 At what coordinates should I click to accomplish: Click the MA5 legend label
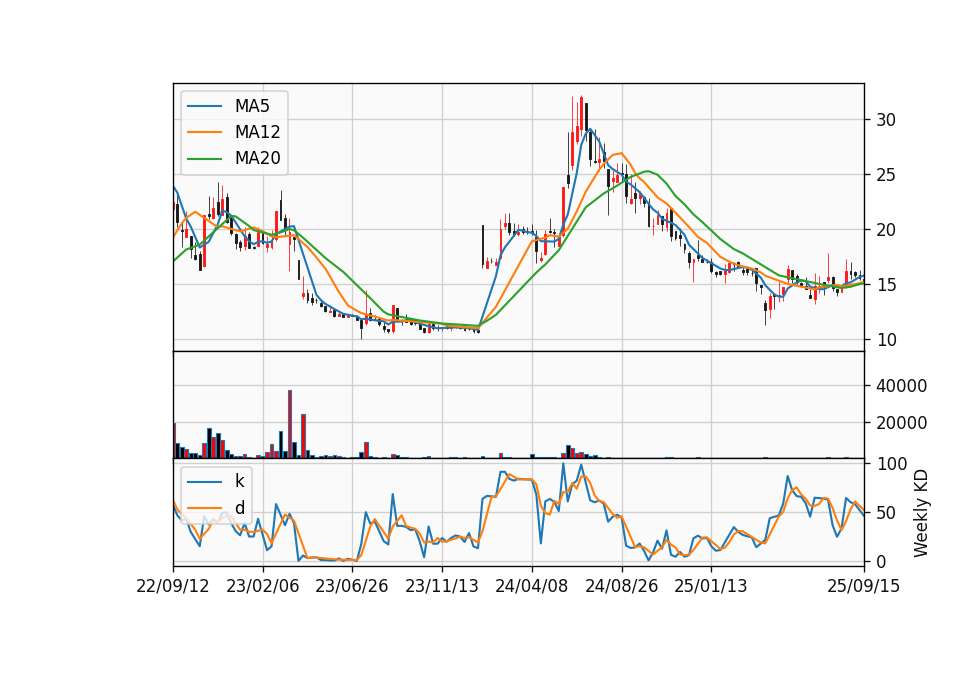coord(252,106)
